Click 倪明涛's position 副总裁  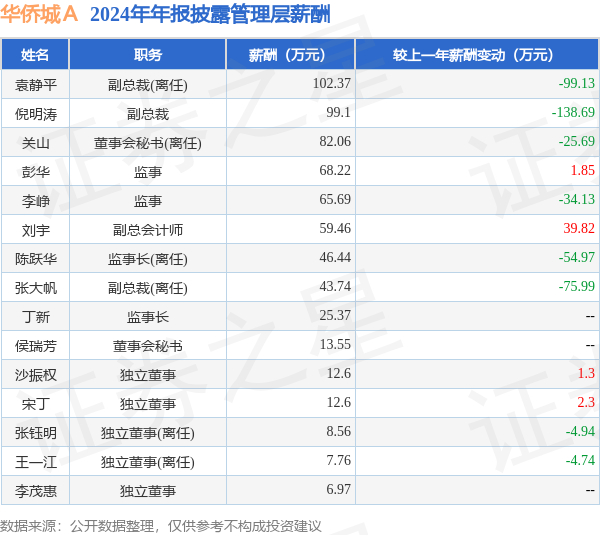(148, 114)
